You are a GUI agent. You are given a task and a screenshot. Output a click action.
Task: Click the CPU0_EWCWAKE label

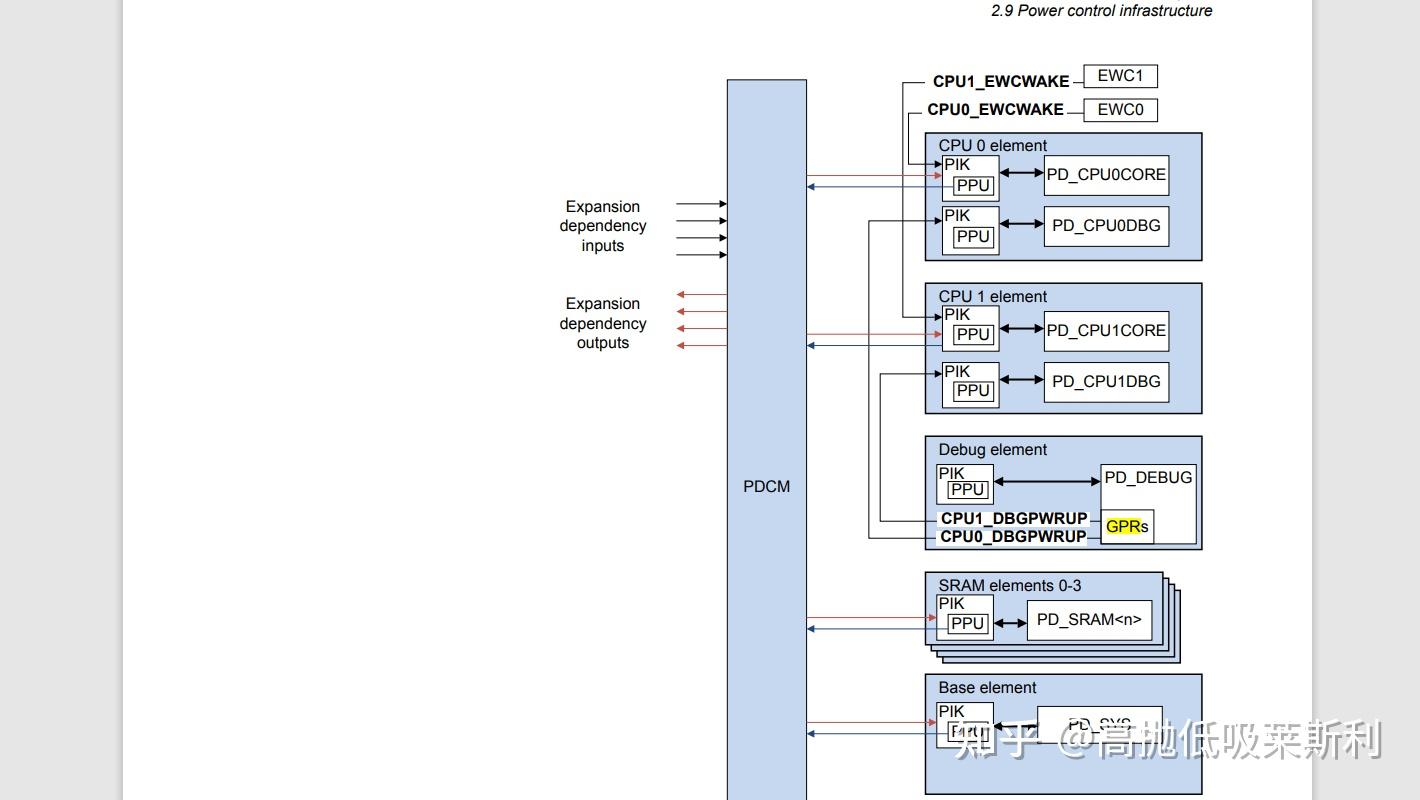click(x=994, y=110)
